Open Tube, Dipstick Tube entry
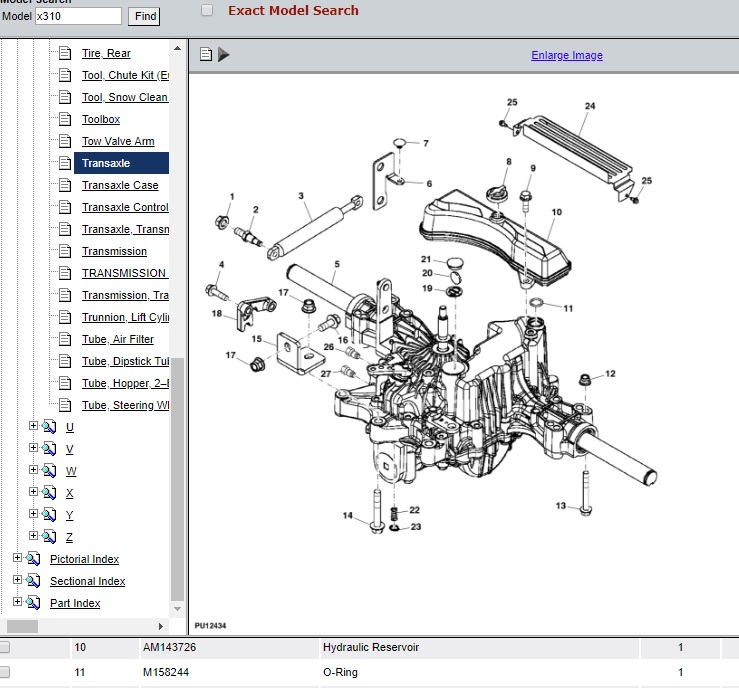739x688 pixels. point(125,361)
